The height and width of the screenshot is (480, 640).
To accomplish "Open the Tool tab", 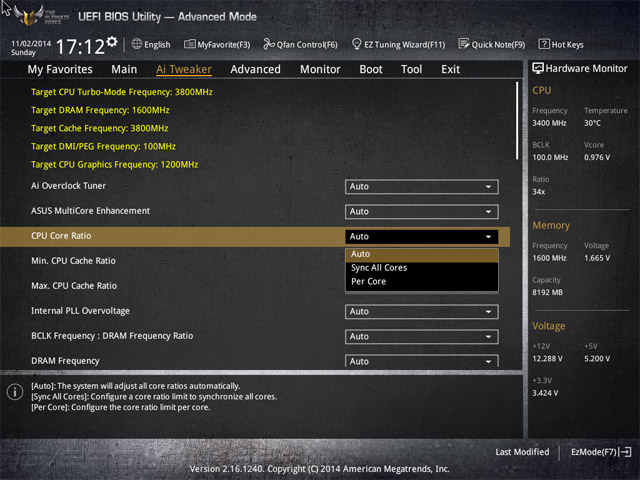I will coord(411,69).
